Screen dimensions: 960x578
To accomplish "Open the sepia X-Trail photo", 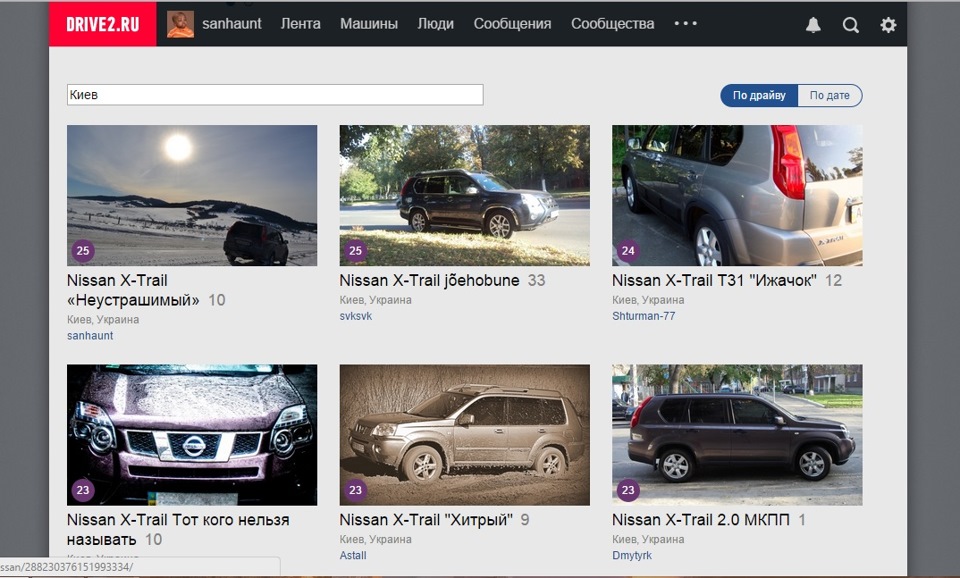I will (465, 435).
